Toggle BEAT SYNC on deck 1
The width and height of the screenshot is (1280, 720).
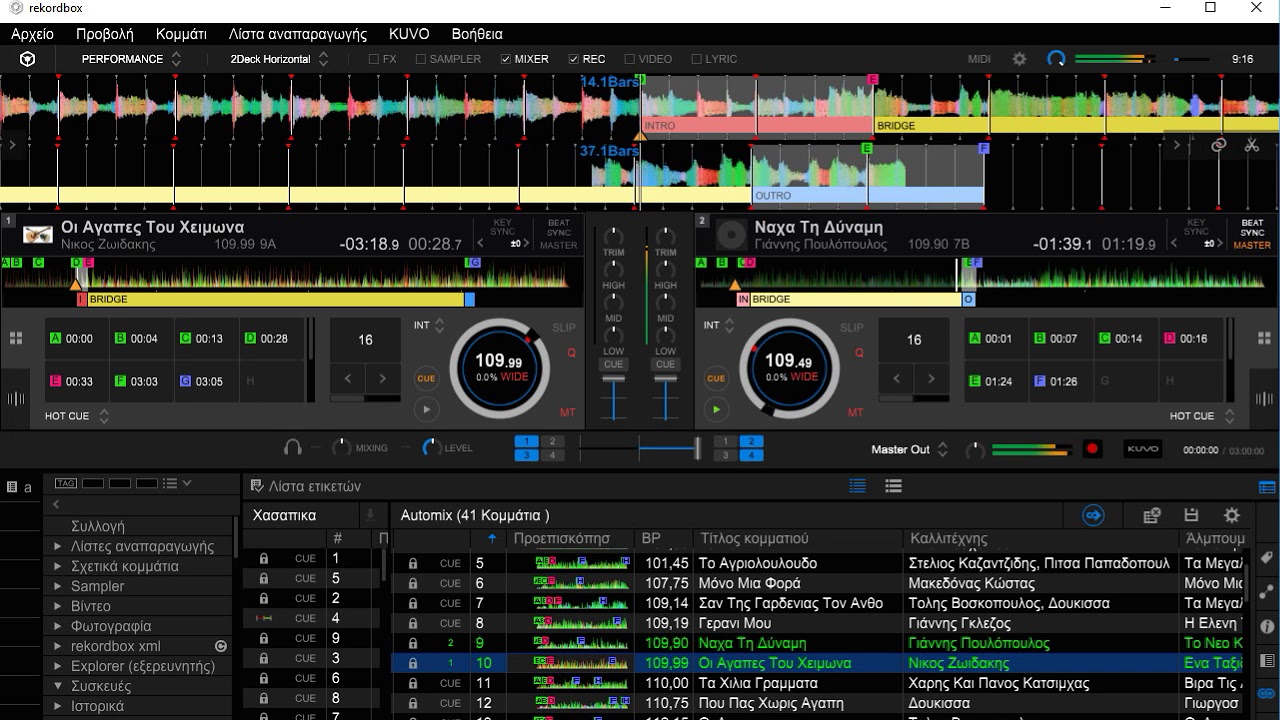coord(558,227)
